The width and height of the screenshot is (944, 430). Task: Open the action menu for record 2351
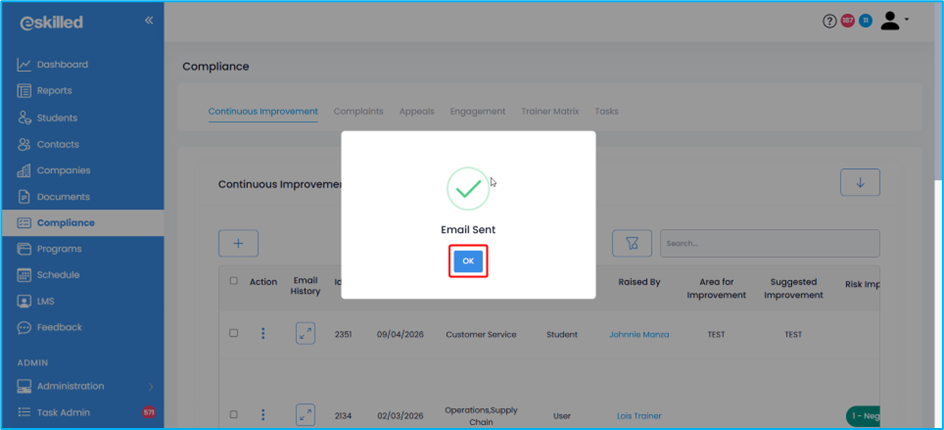pyautogui.click(x=263, y=334)
